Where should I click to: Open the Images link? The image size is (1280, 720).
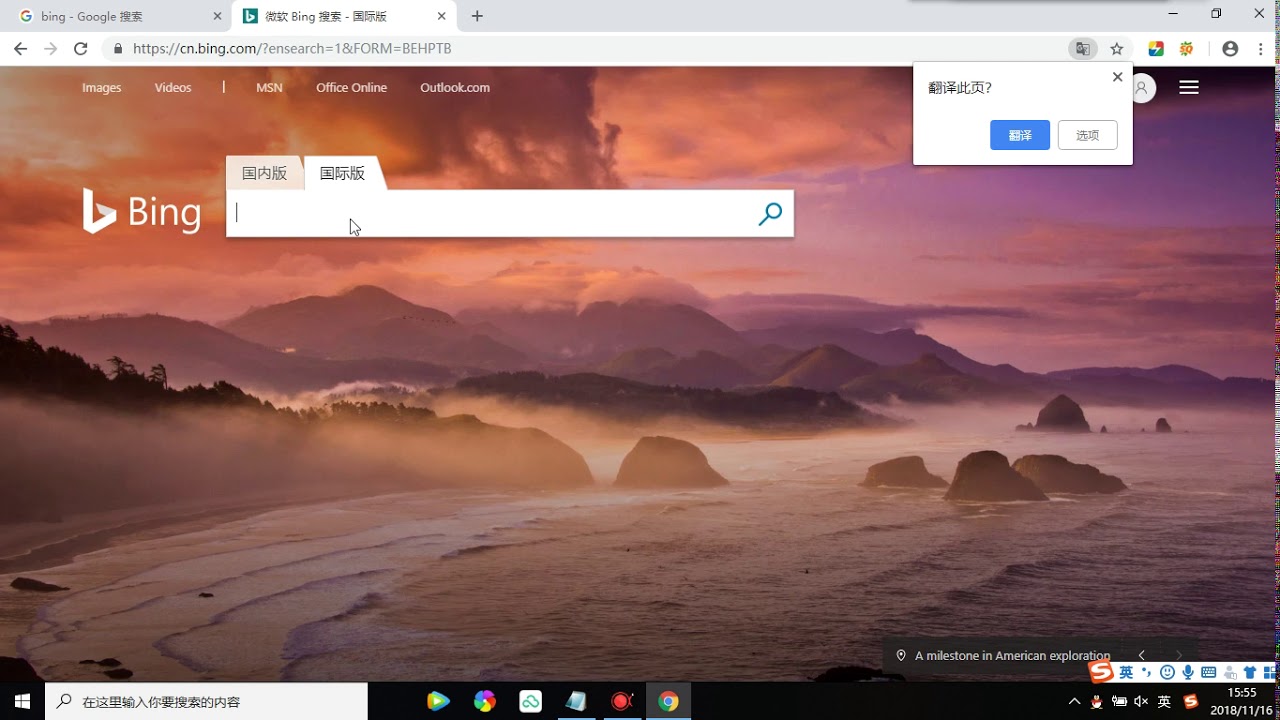(101, 88)
